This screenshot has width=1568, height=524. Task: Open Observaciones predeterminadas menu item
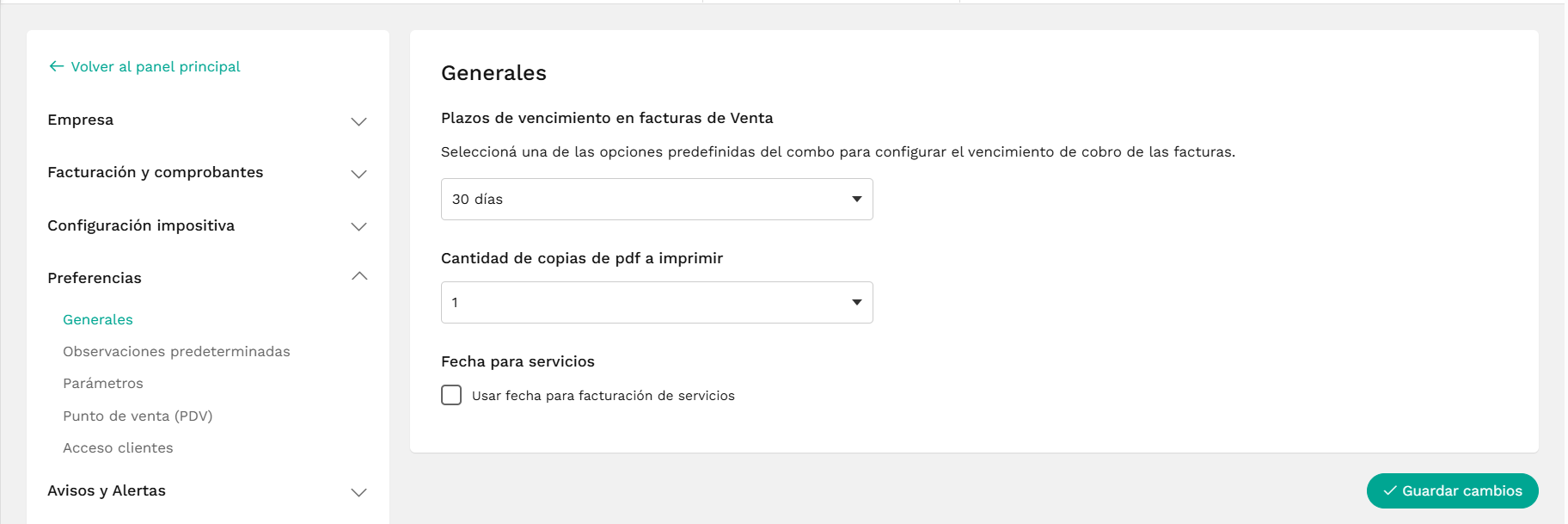click(176, 351)
